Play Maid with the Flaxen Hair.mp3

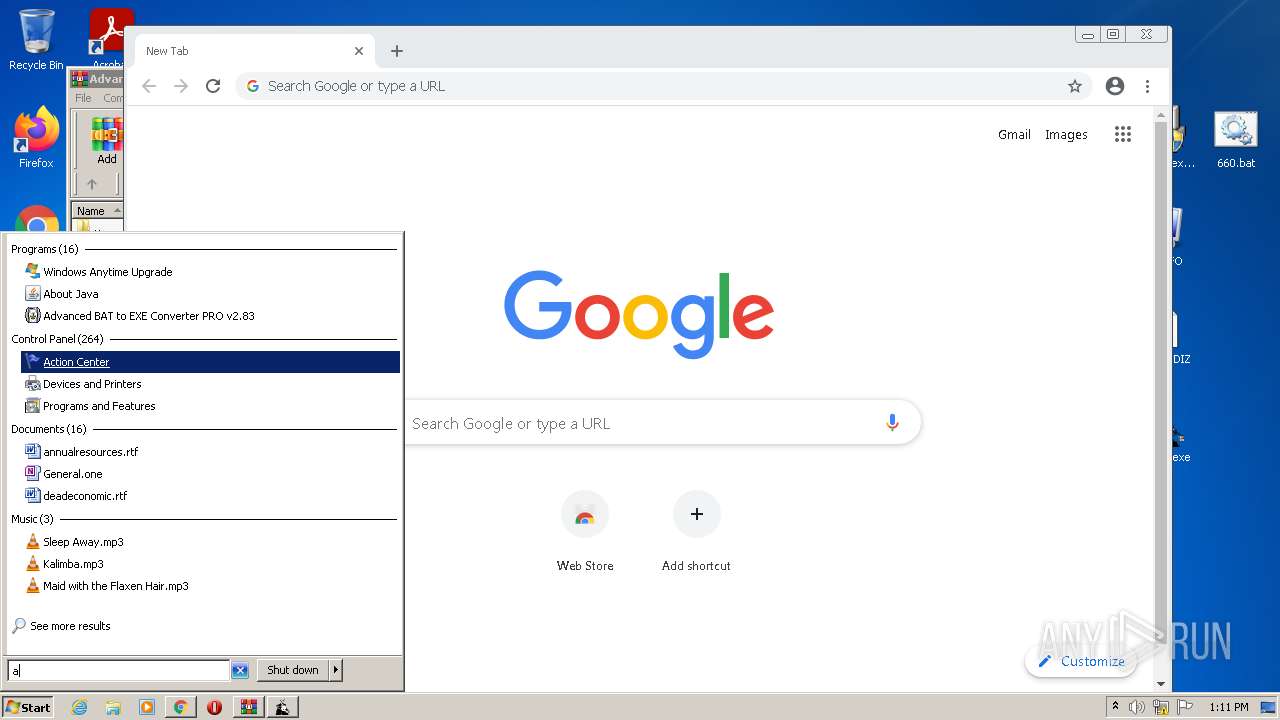tap(115, 586)
